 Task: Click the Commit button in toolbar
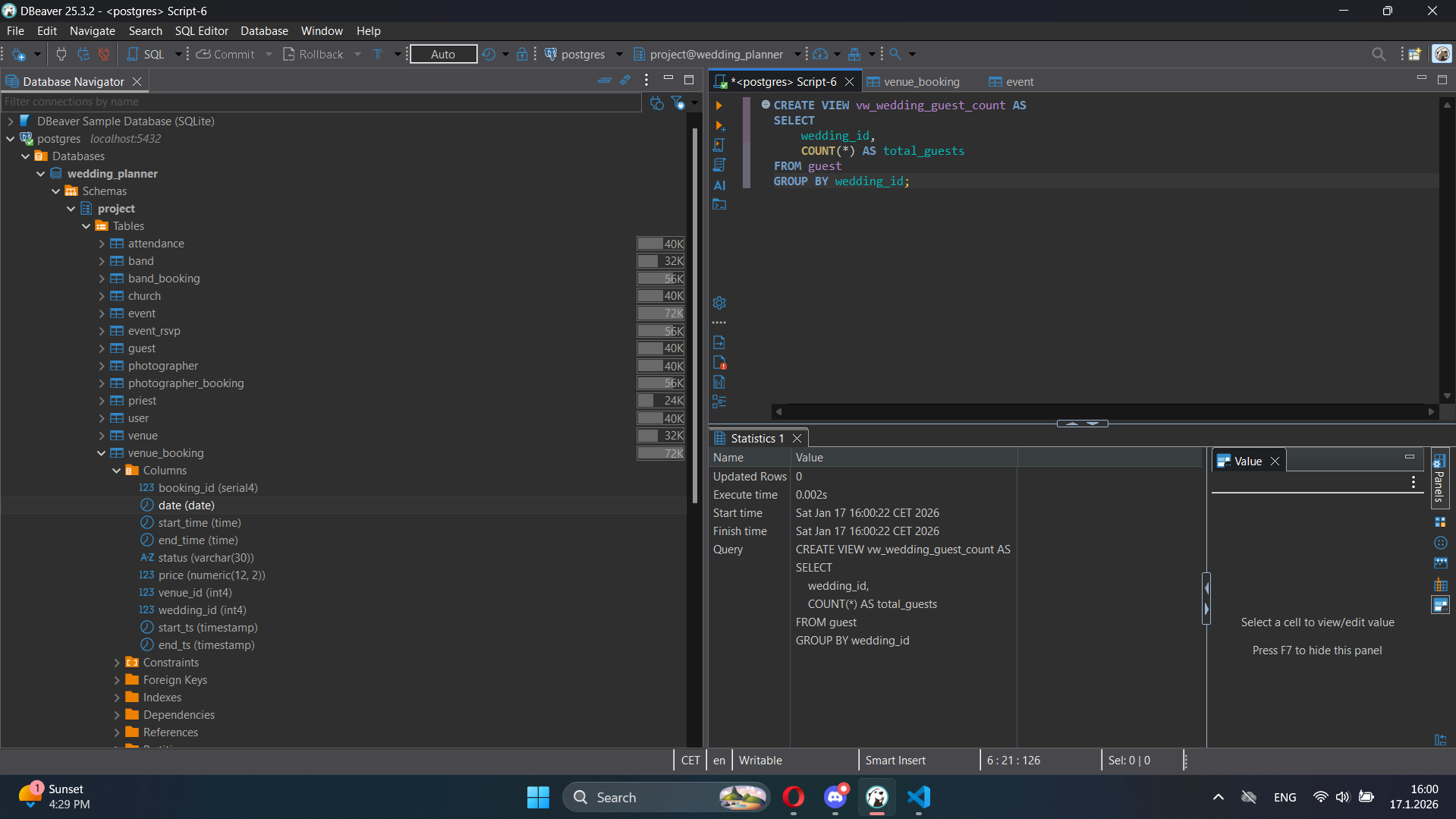coord(226,54)
